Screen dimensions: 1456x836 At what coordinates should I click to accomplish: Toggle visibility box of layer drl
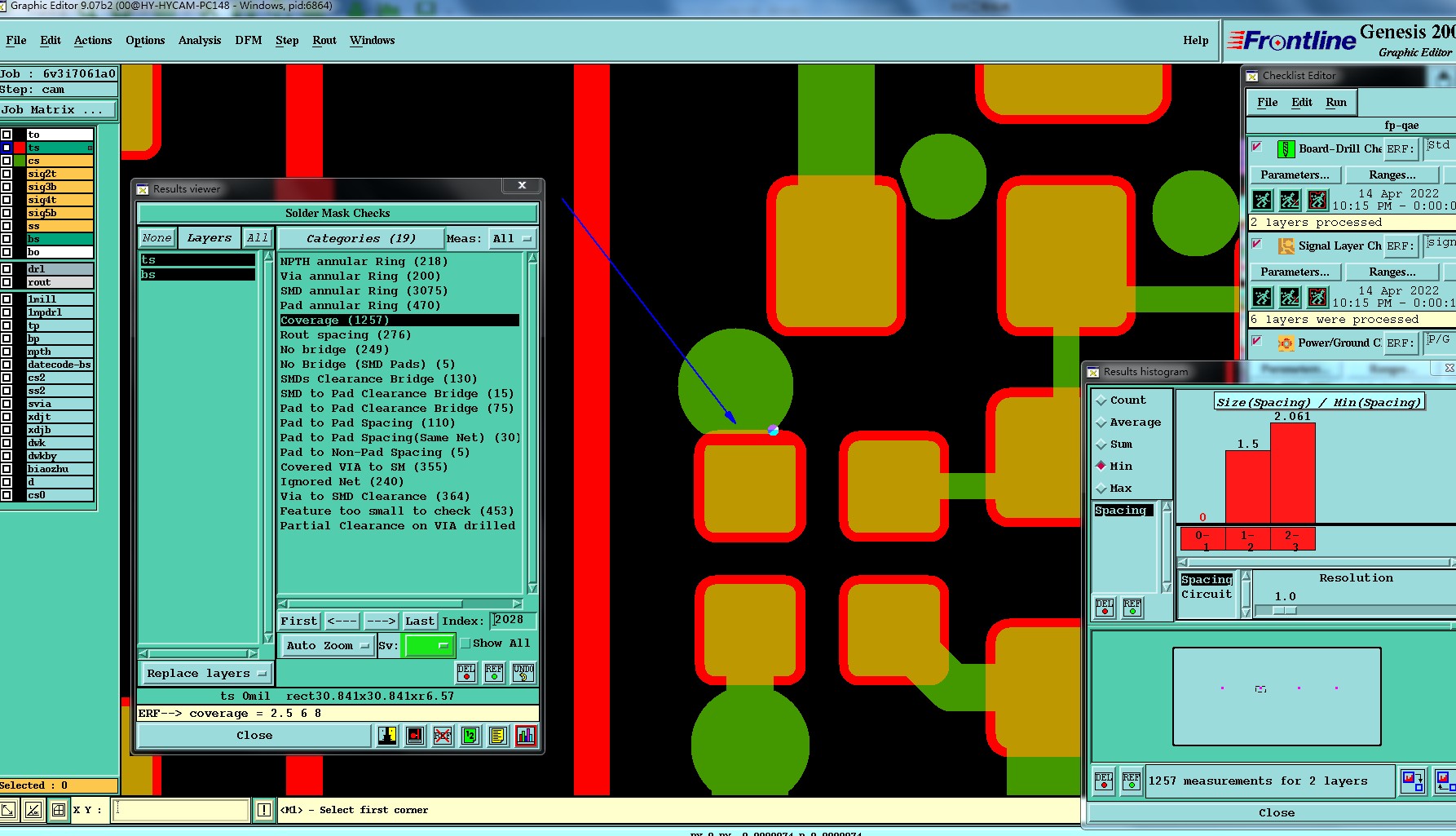[7, 269]
